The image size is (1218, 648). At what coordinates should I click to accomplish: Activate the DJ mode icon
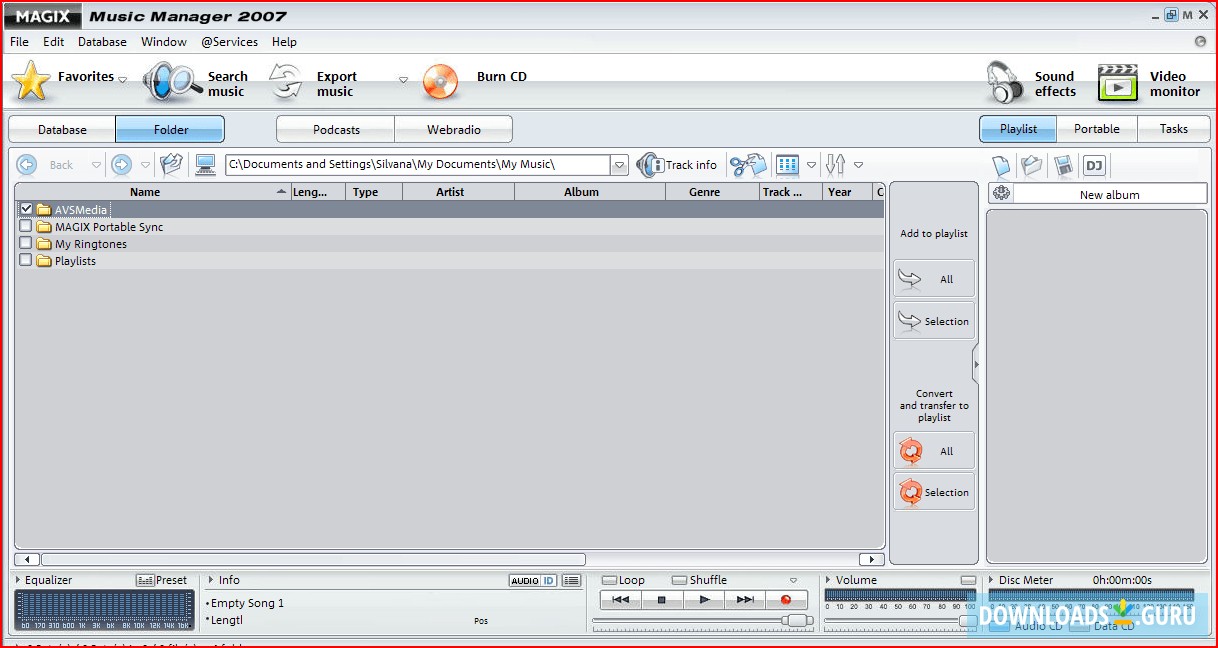[1094, 166]
